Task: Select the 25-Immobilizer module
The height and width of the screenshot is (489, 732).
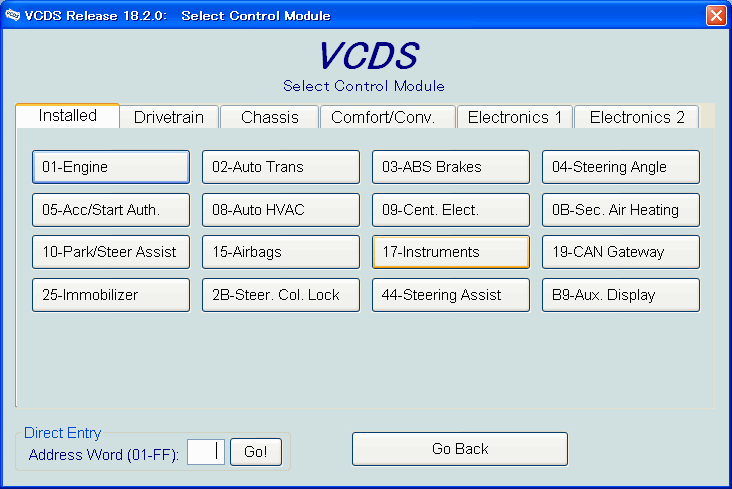Action: tap(111, 295)
